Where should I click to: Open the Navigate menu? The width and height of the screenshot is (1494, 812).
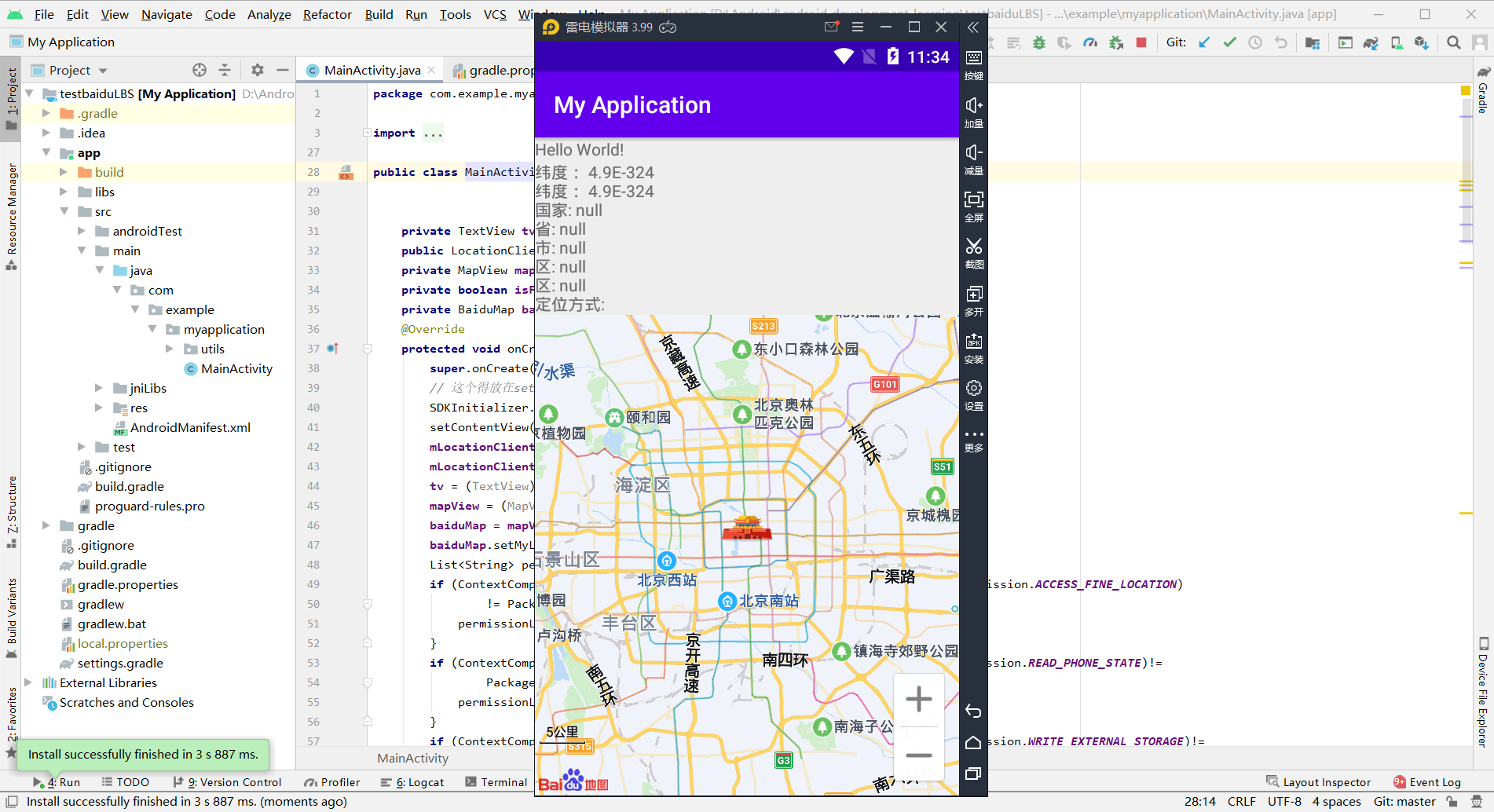tap(167, 14)
